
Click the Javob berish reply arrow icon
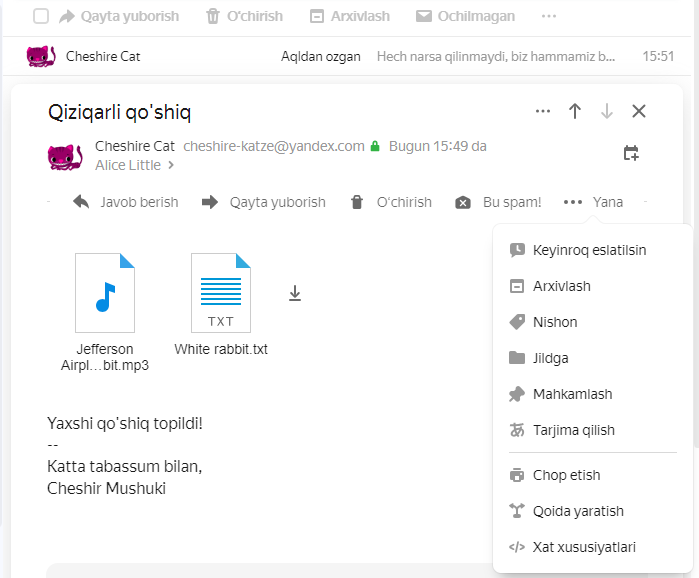81,202
